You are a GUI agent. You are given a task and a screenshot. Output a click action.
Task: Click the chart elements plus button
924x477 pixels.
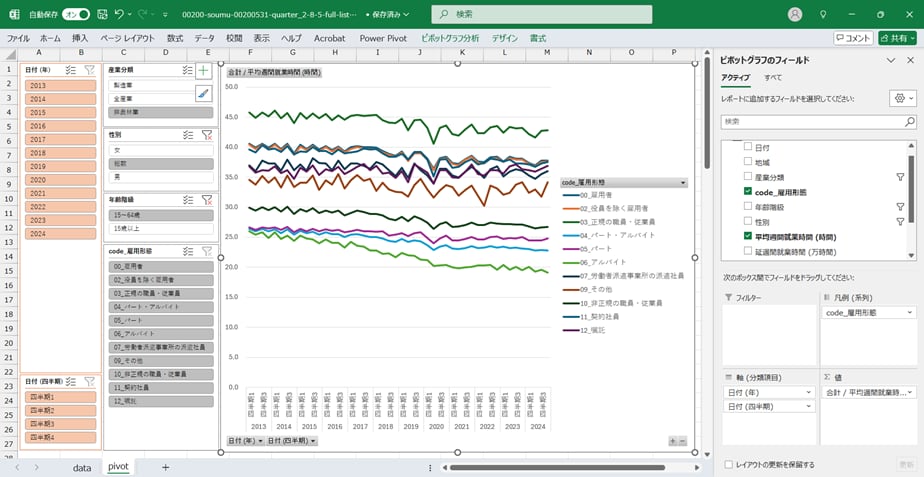[204, 71]
